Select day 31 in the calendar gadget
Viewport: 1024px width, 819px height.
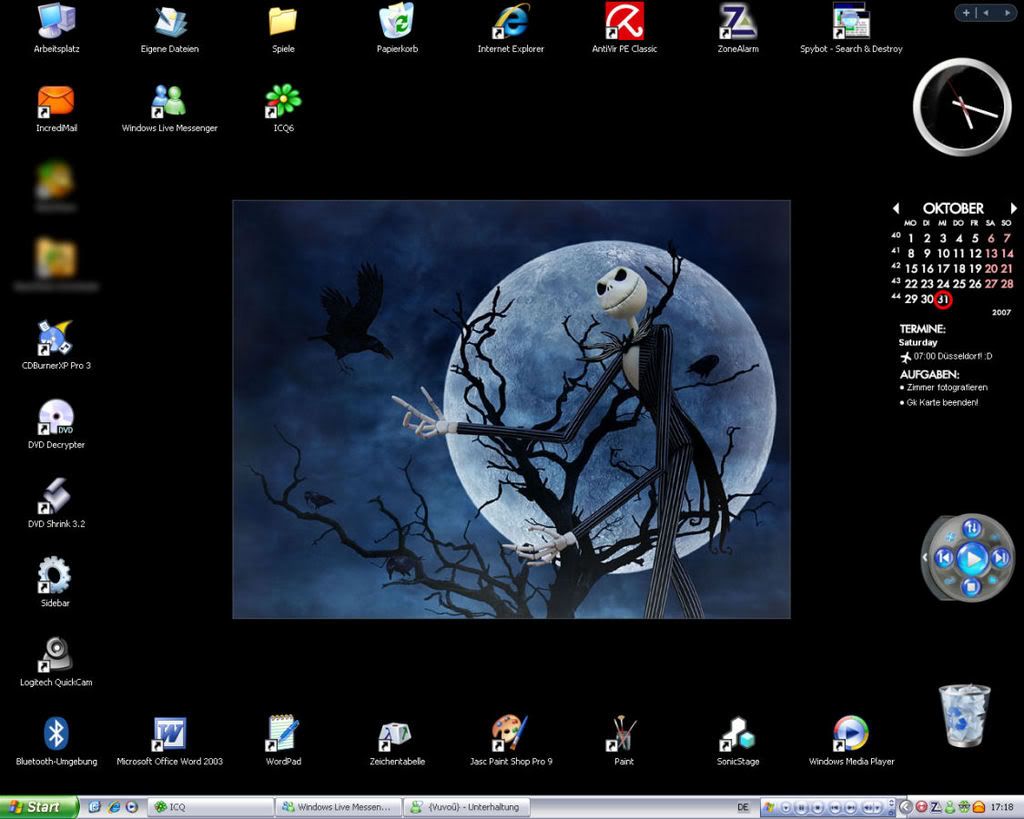(x=942, y=300)
